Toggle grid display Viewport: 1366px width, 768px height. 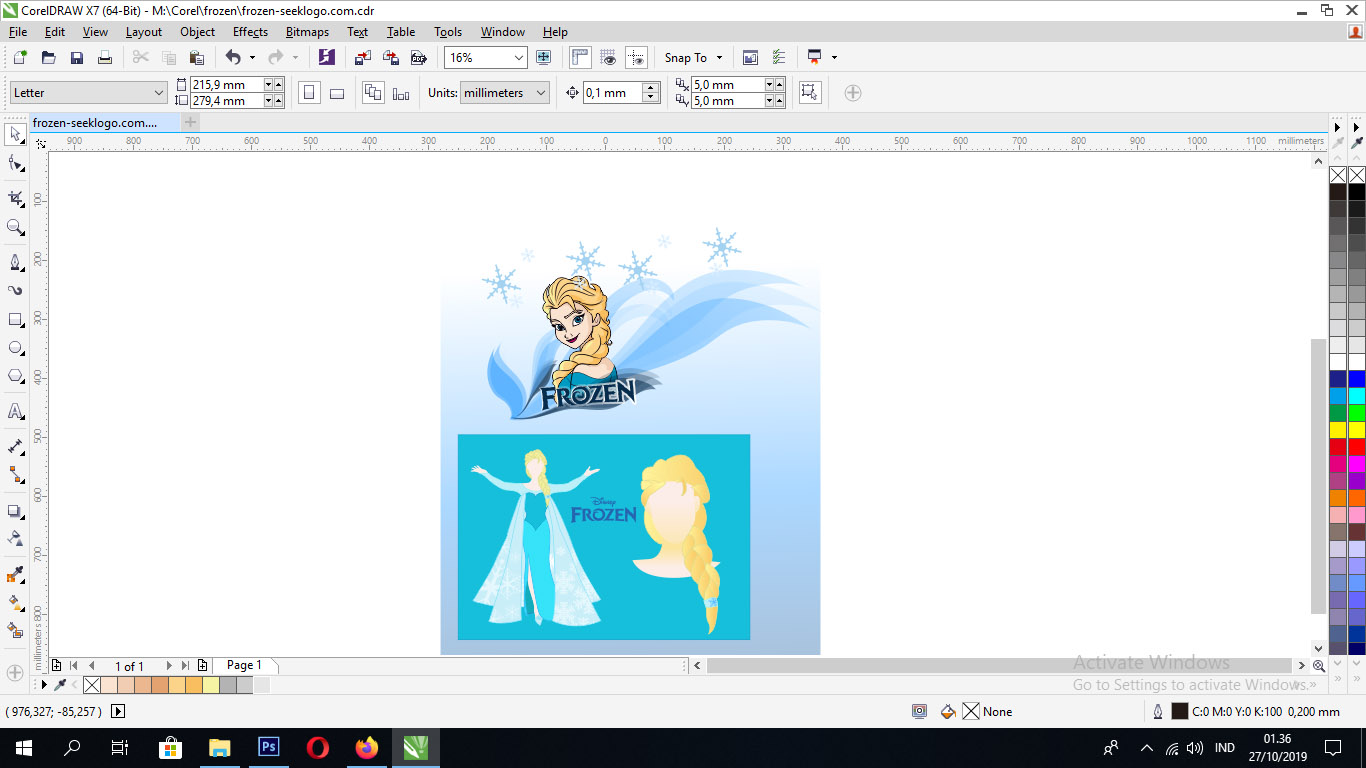coord(608,58)
